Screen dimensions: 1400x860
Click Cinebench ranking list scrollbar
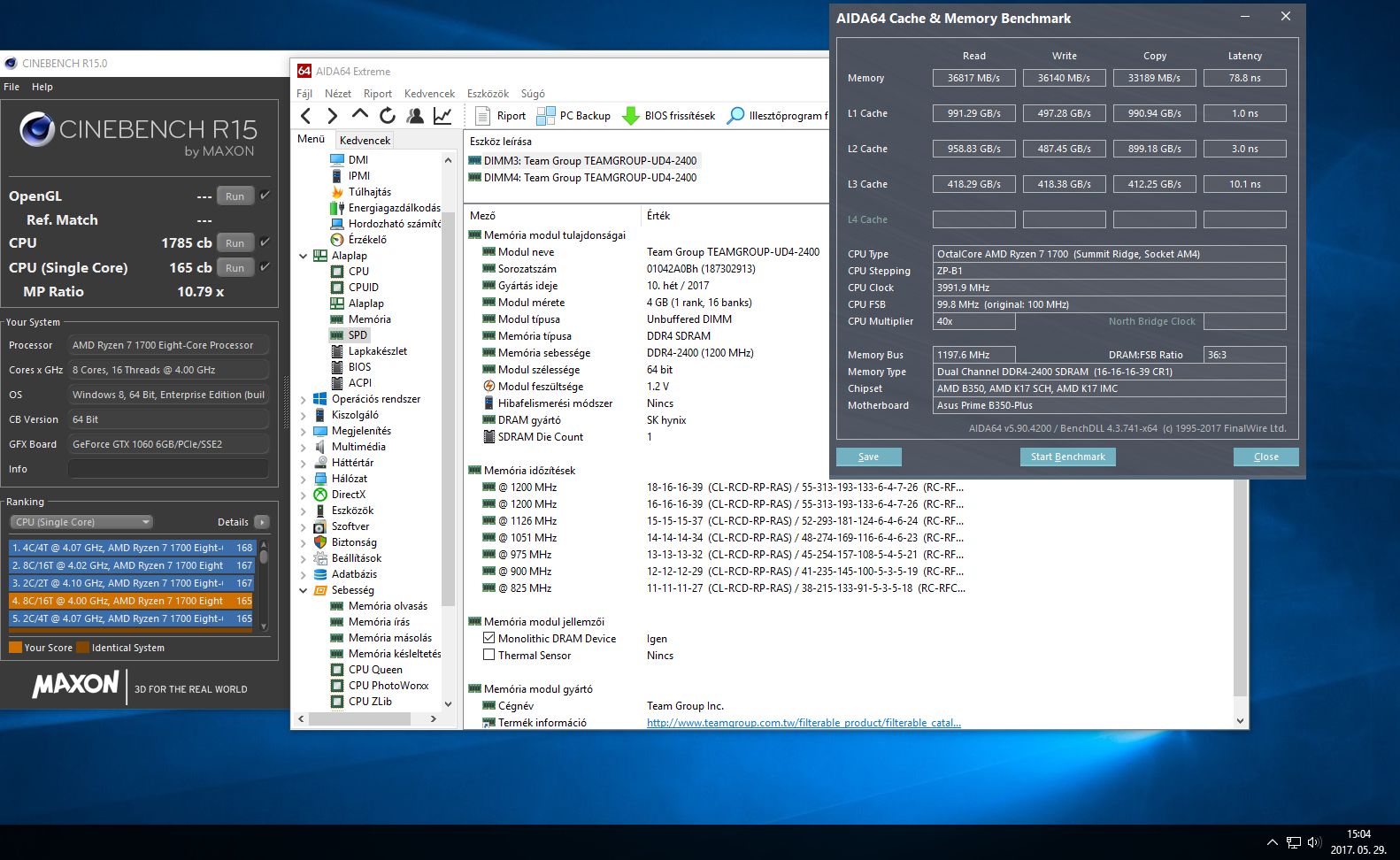263,556
